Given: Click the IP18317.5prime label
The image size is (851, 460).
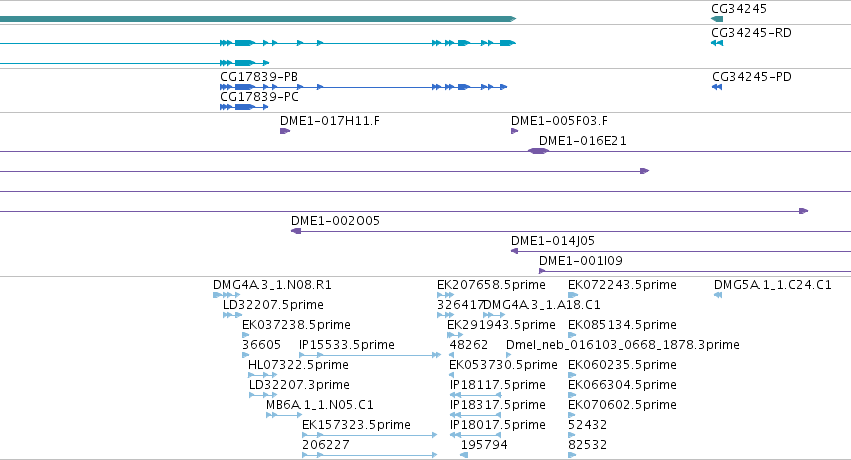Looking at the screenshot, I should tap(498, 405).
